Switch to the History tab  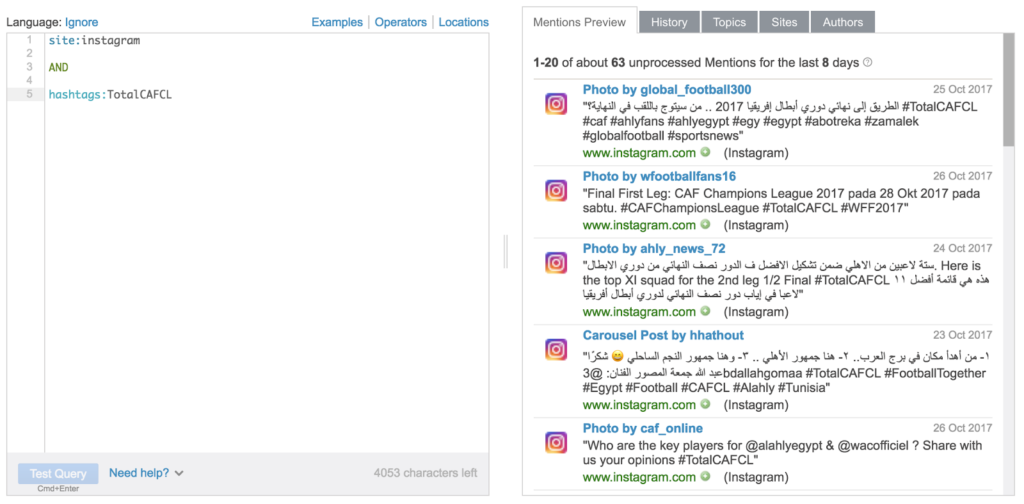pyautogui.click(x=668, y=22)
